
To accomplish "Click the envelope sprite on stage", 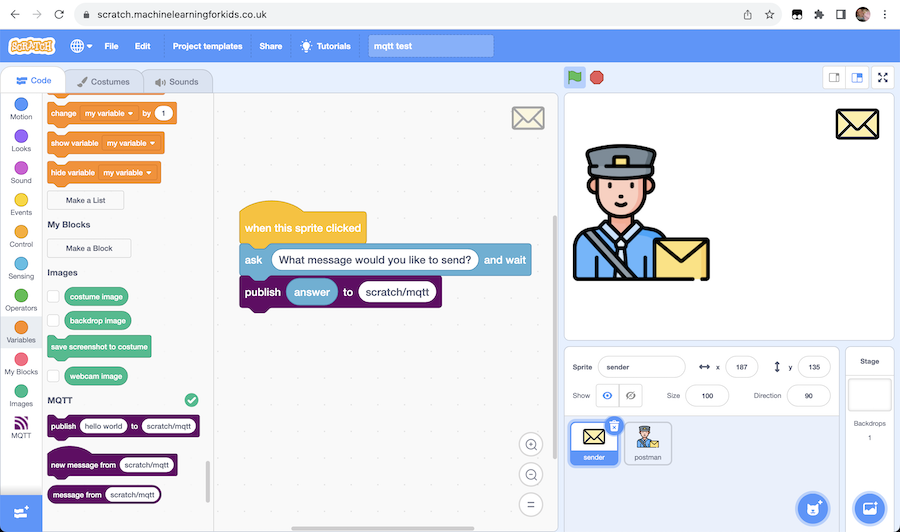I will coord(857,124).
